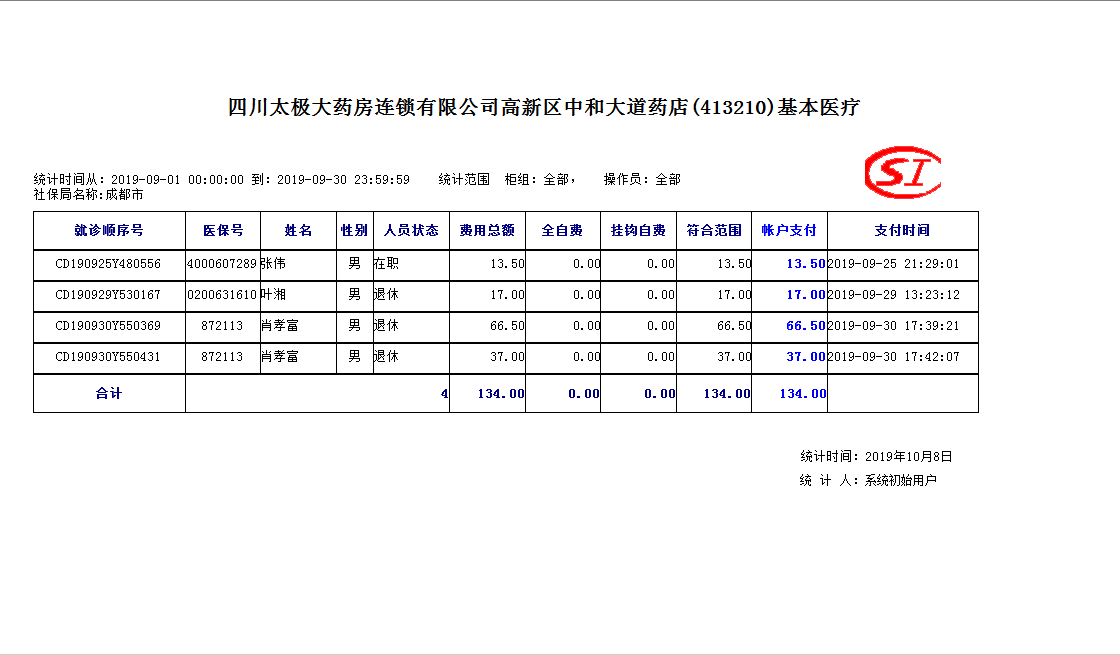1120x655 pixels.
Task: Click 肖孝富 in the CD190930Y550431 row
Action: (280, 357)
